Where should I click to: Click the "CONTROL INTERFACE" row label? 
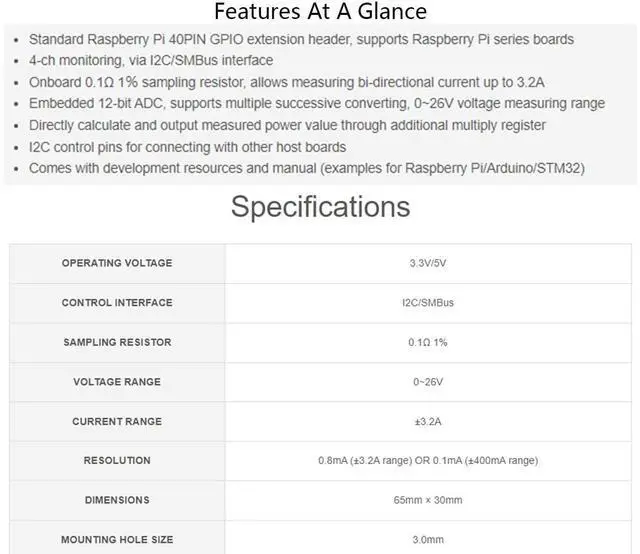pos(117,303)
